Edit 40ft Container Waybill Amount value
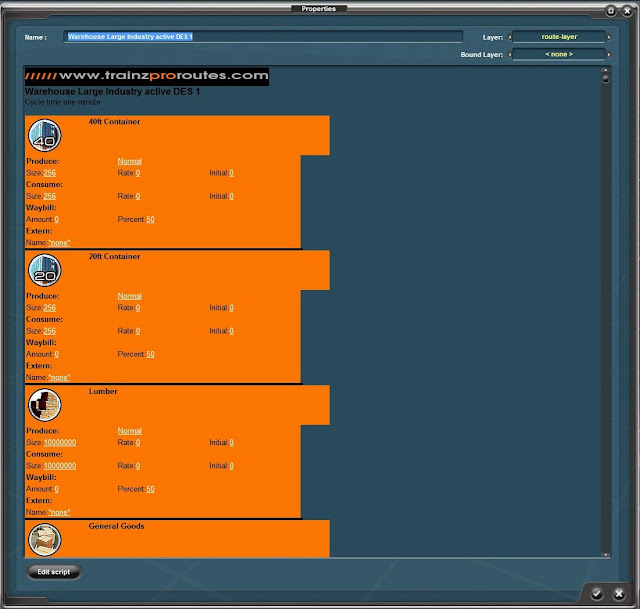Screen dimensions: 640x609 (56, 219)
